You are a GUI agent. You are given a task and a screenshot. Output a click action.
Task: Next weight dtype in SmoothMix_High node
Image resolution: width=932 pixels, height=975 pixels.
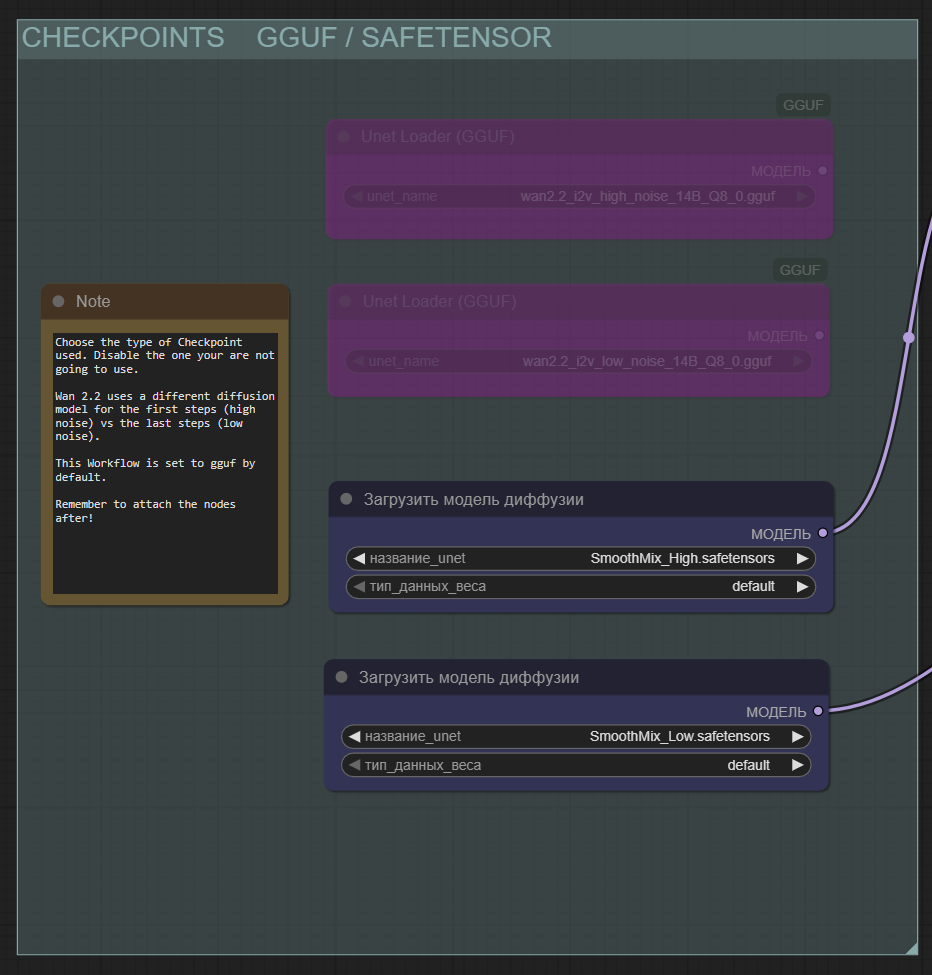803,586
